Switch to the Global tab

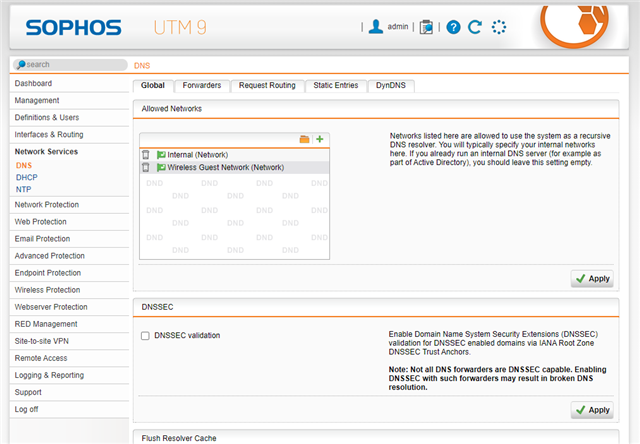click(153, 86)
